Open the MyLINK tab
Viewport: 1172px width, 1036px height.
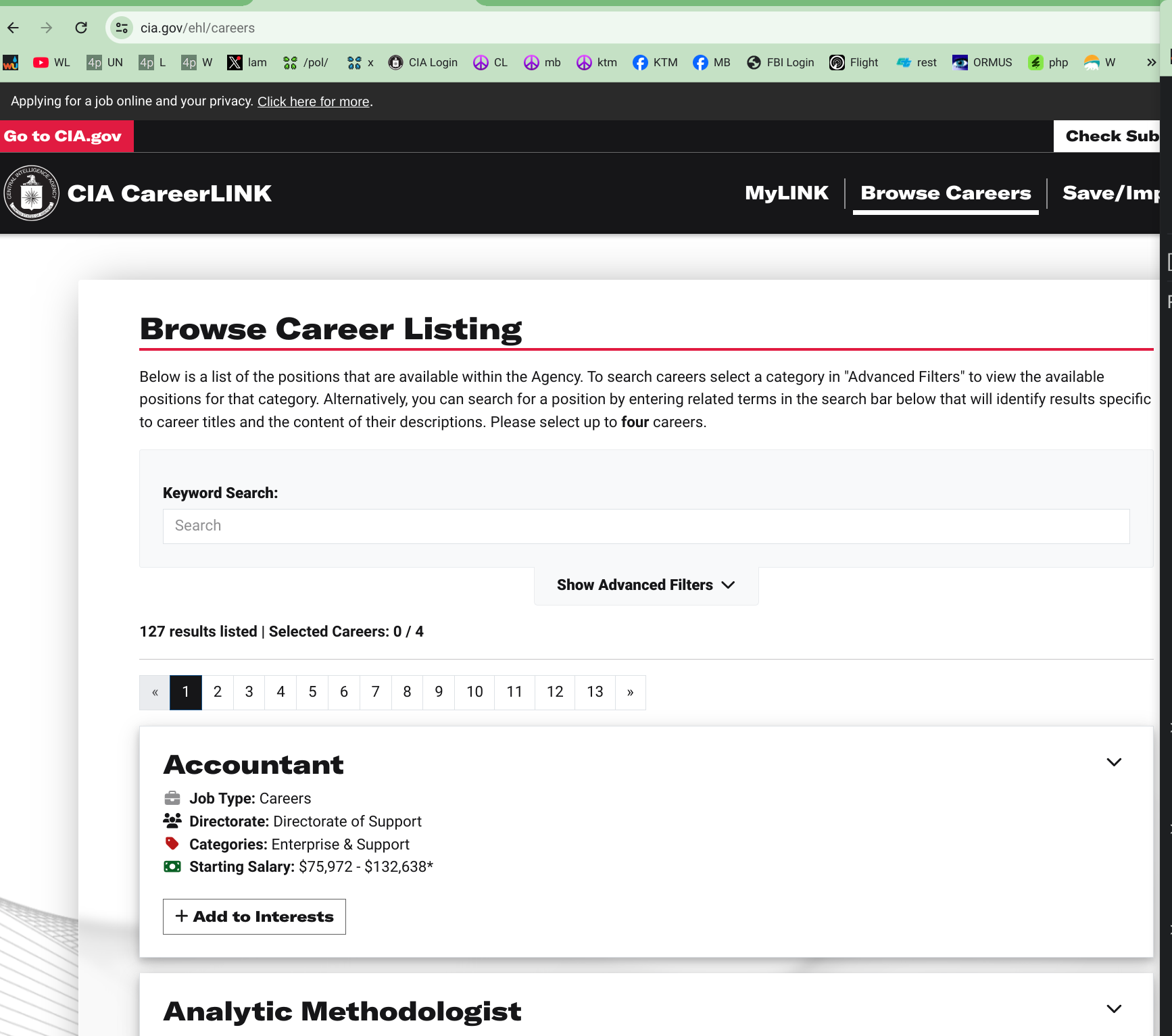click(787, 193)
